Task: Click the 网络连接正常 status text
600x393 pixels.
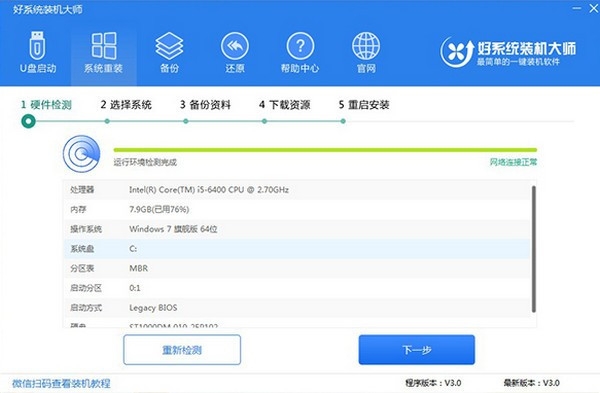Action: point(514,162)
